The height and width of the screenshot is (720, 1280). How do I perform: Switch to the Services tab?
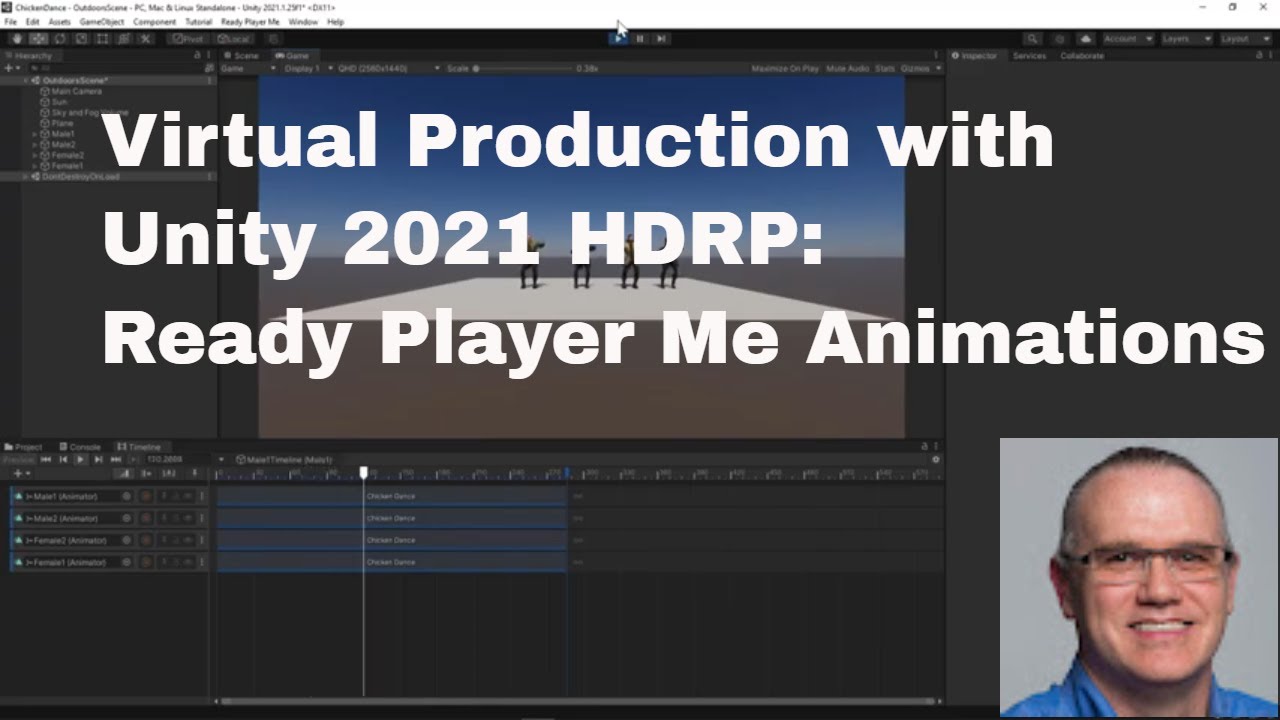(1029, 55)
